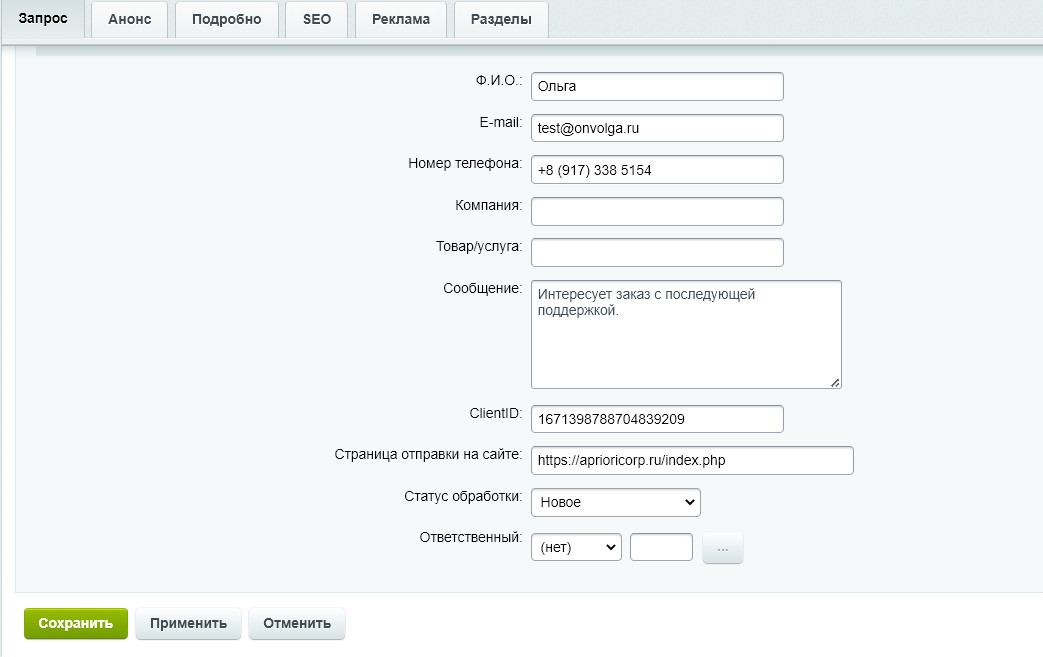Open the Разделы tab
The height and width of the screenshot is (657, 1043).
pyautogui.click(x=502, y=19)
